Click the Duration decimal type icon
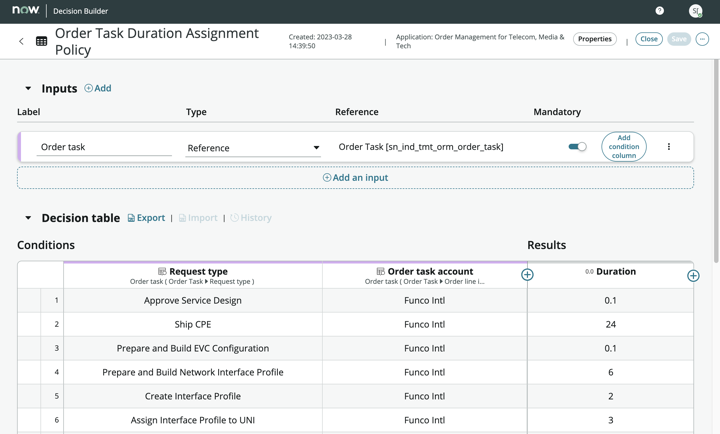This screenshot has width=720, height=434. (589, 272)
